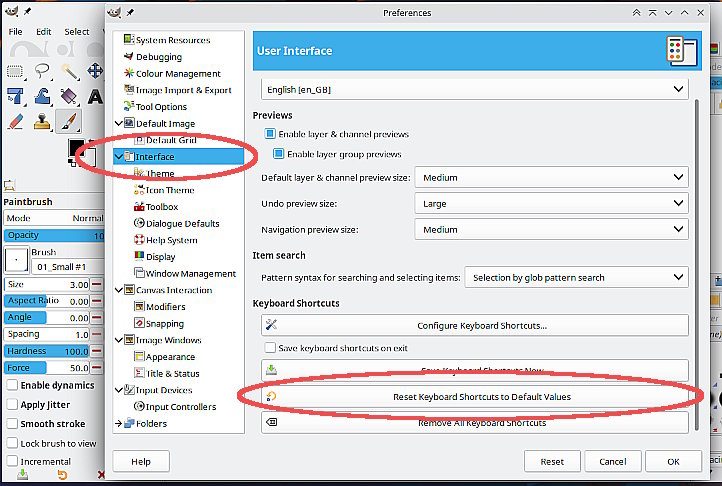722x486 pixels.
Task: Select the Clone stamp tool
Action: (42, 122)
